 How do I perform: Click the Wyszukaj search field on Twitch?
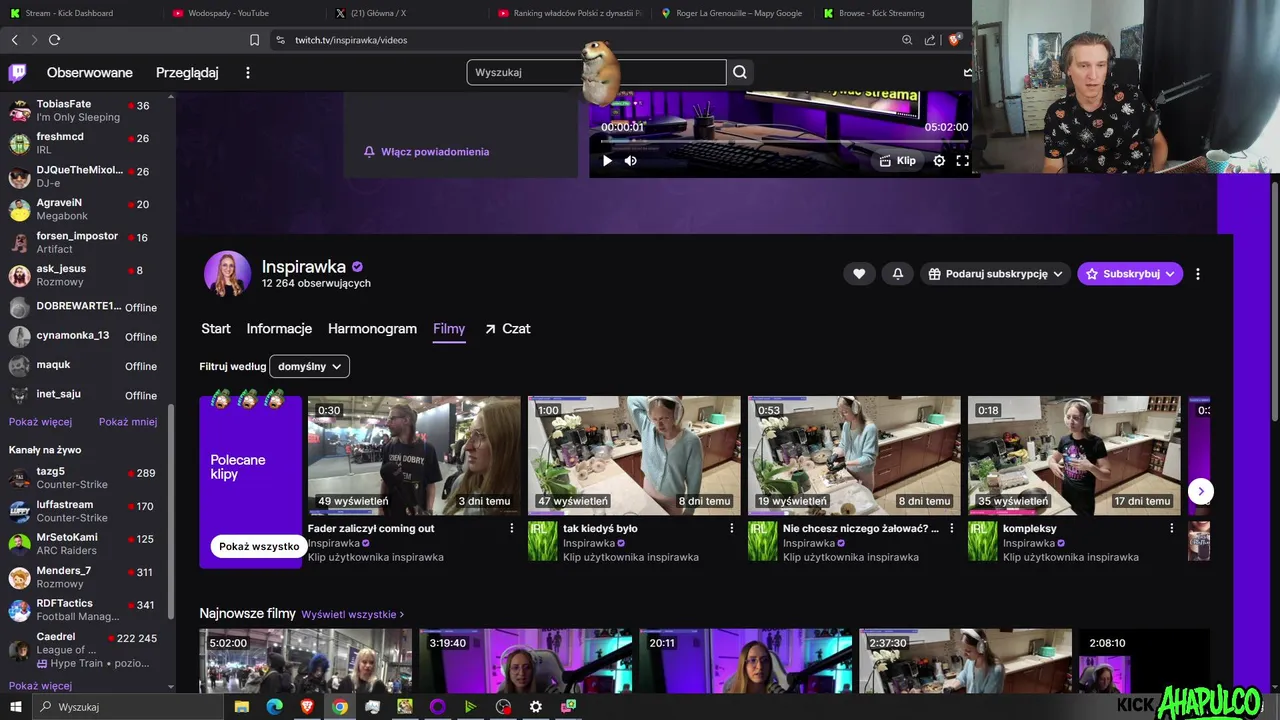[596, 72]
